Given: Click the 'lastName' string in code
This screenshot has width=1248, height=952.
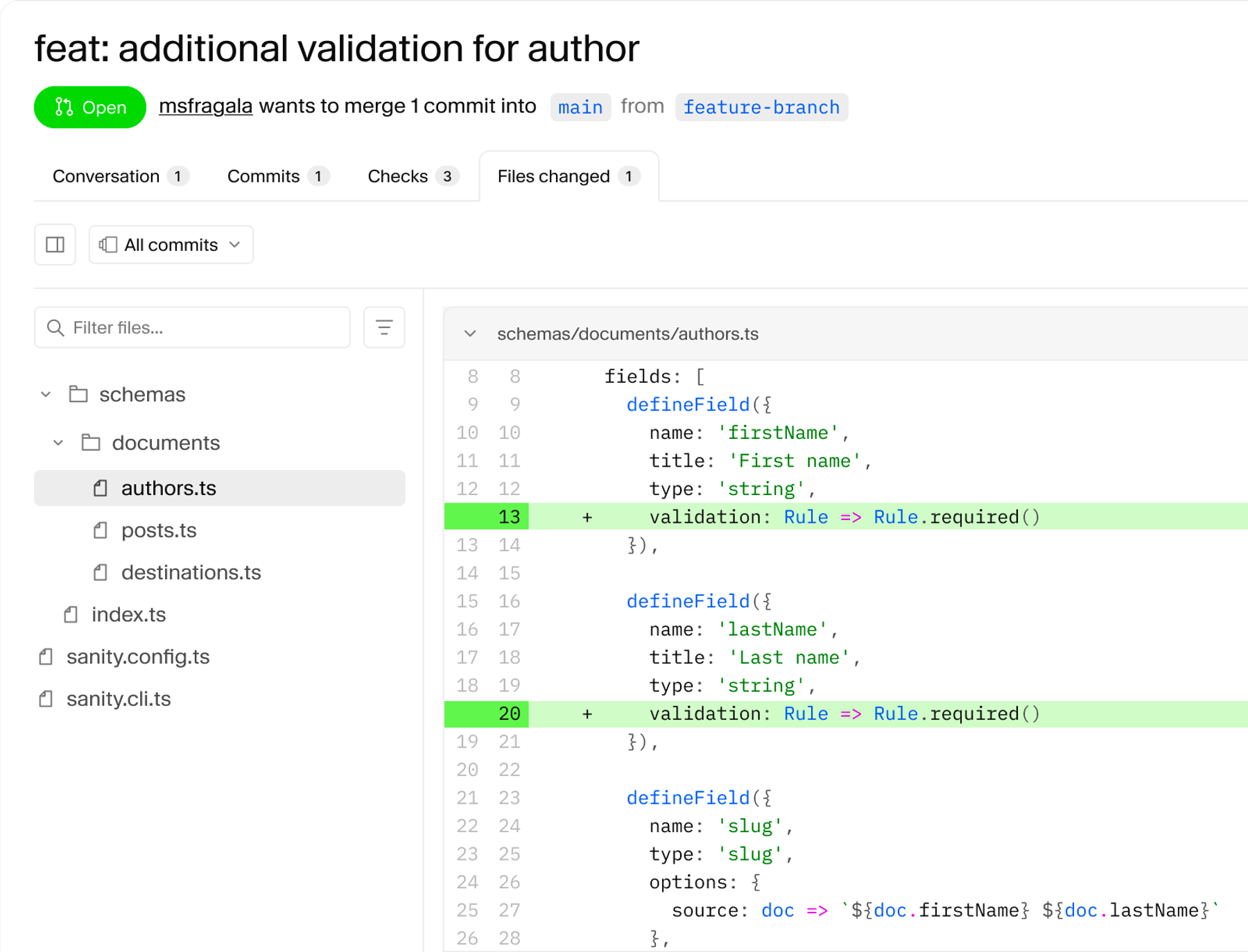Looking at the screenshot, I should tap(772, 630).
